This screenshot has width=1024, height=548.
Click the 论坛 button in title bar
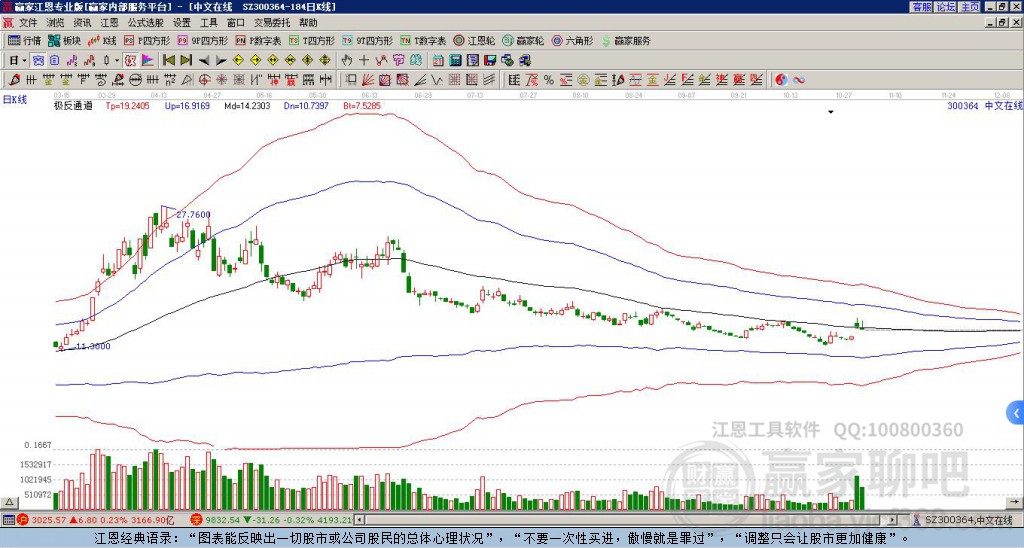(x=946, y=7)
